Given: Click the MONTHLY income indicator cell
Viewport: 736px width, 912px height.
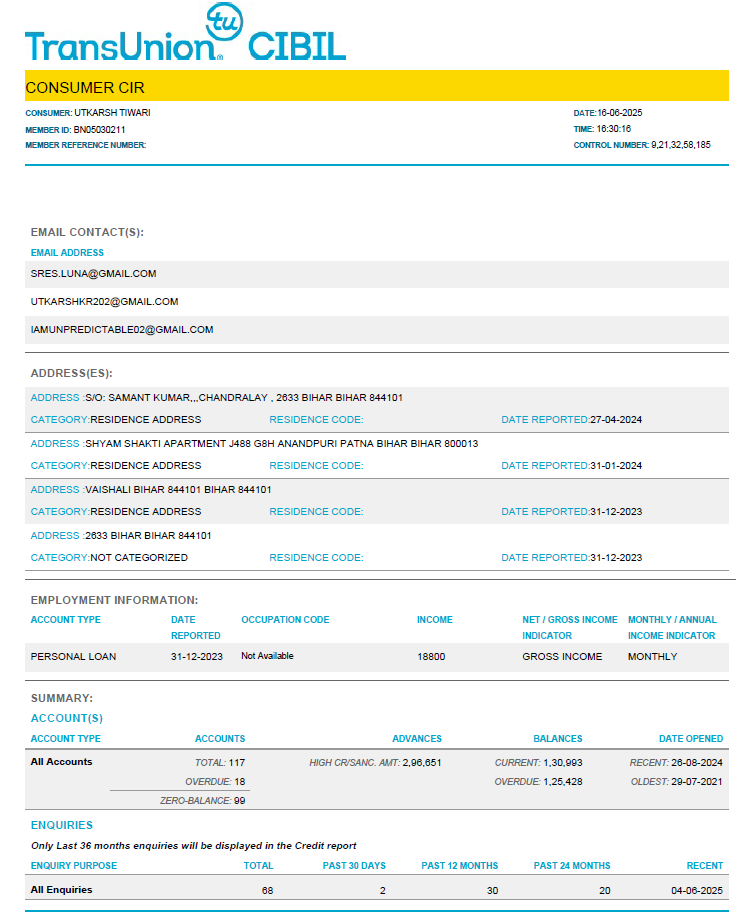Looking at the screenshot, I should click(x=652, y=657).
